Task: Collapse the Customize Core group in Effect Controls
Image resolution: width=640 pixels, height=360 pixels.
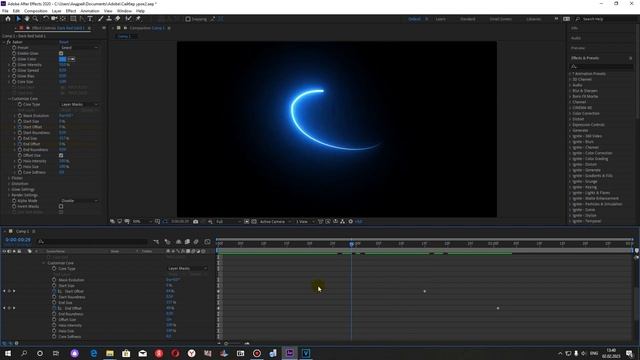Action: point(9,99)
